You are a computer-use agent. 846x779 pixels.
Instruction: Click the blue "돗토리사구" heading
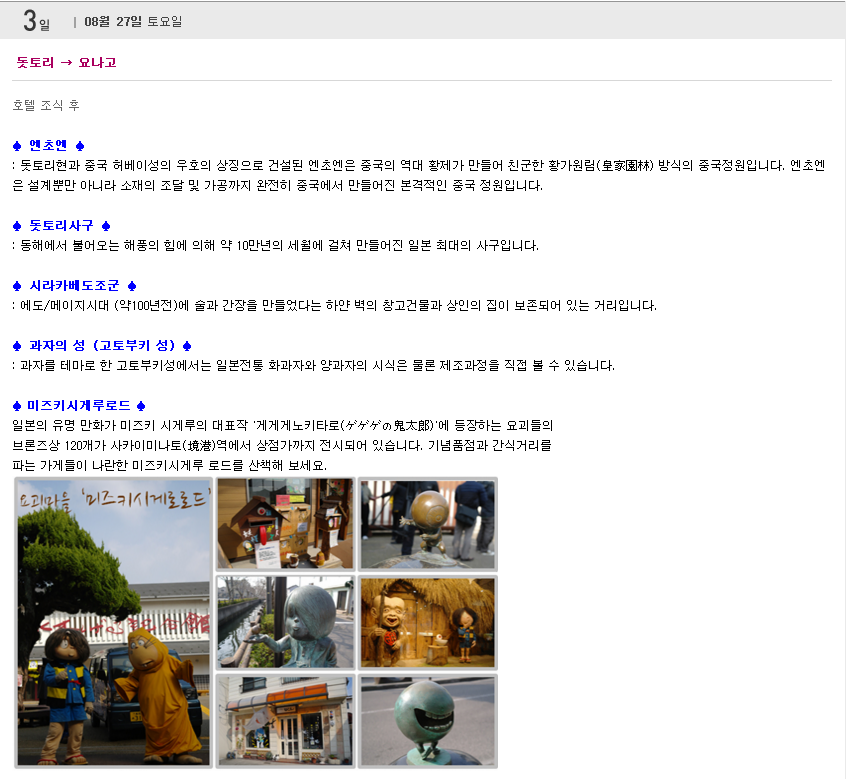[62, 225]
